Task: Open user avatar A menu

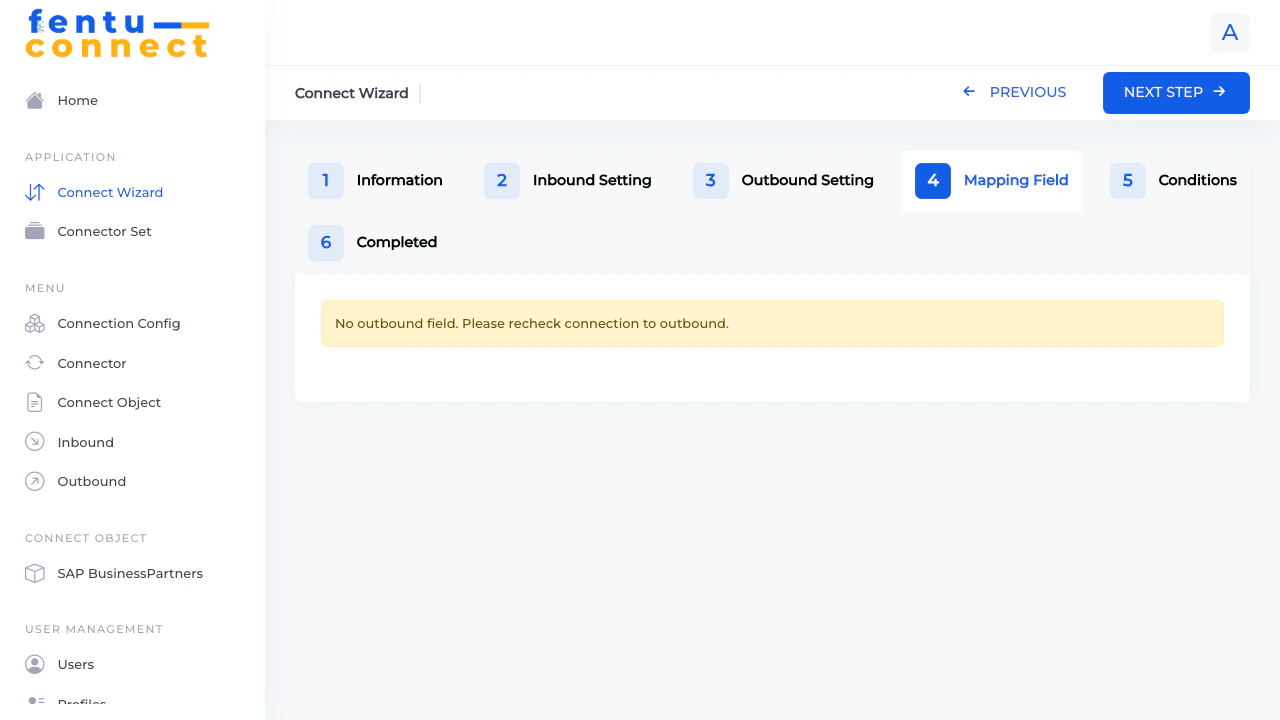Action: pyautogui.click(x=1230, y=33)
